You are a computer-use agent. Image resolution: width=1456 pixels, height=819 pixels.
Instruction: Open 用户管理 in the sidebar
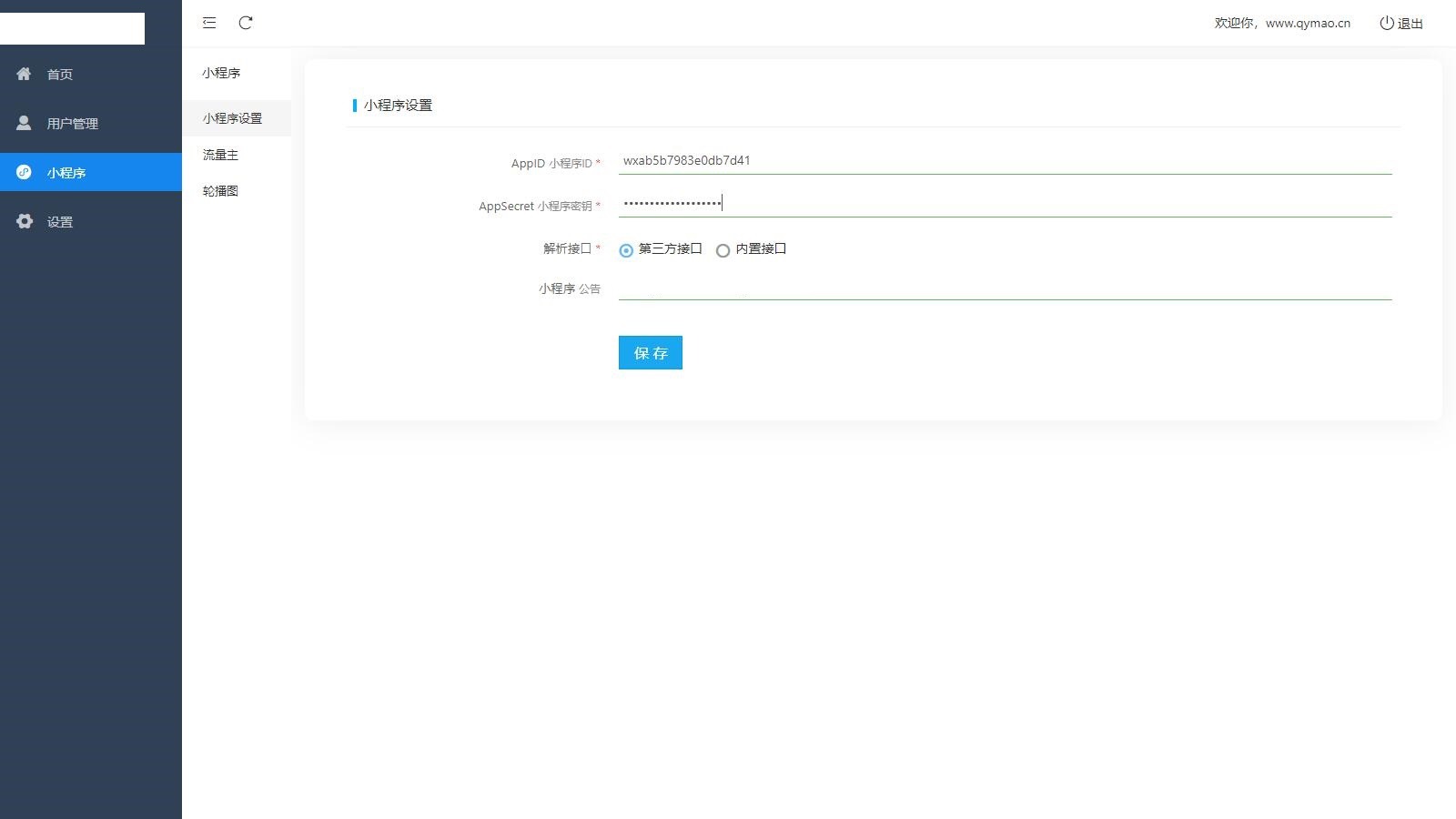(x=91, y=123)
